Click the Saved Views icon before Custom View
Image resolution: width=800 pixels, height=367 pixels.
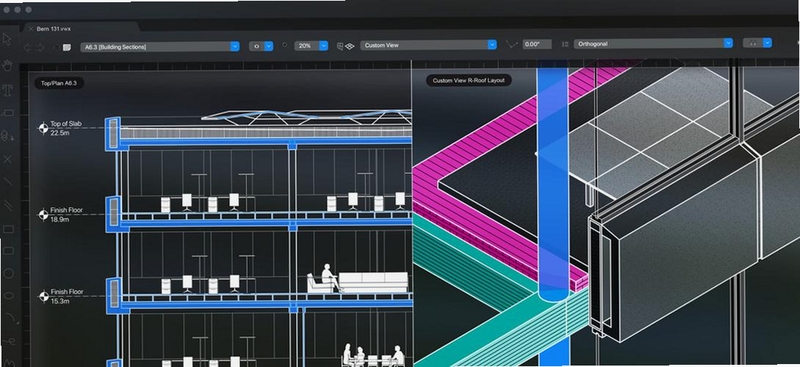[340, 46]
